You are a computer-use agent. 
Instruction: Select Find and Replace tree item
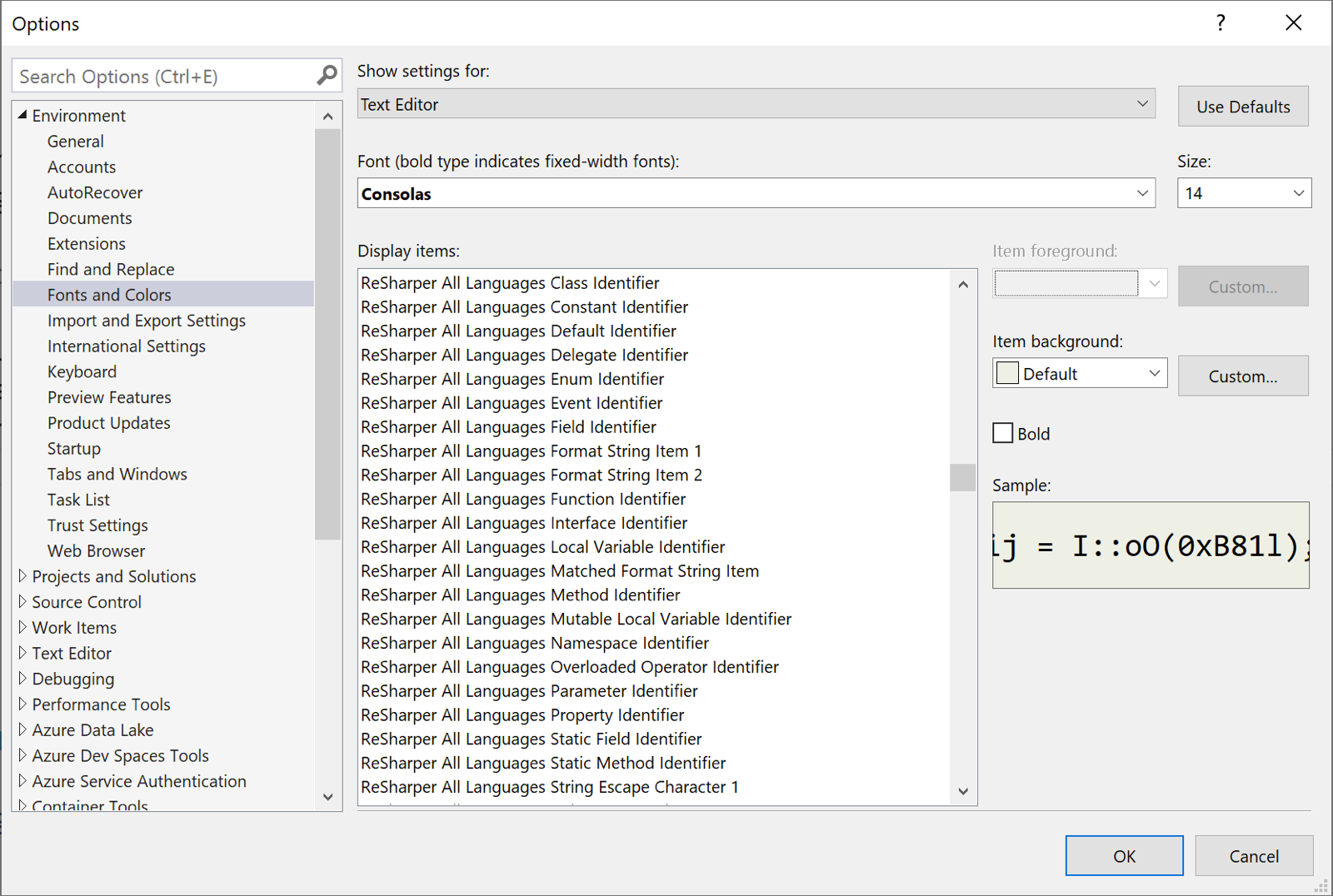click(111, 269)
